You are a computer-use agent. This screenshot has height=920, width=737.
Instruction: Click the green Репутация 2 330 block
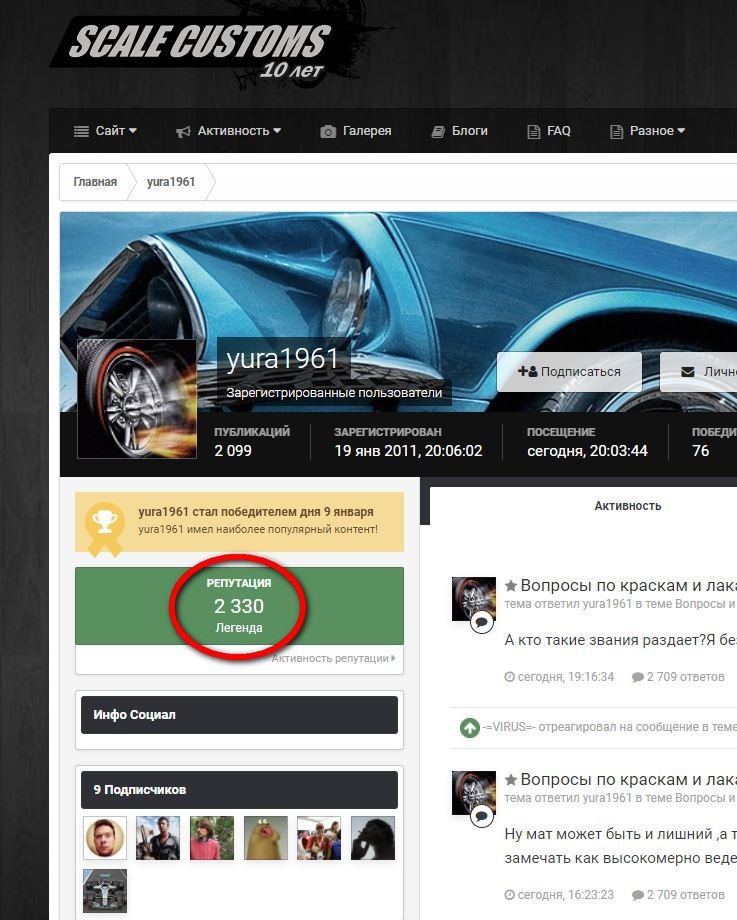[239, 606]
